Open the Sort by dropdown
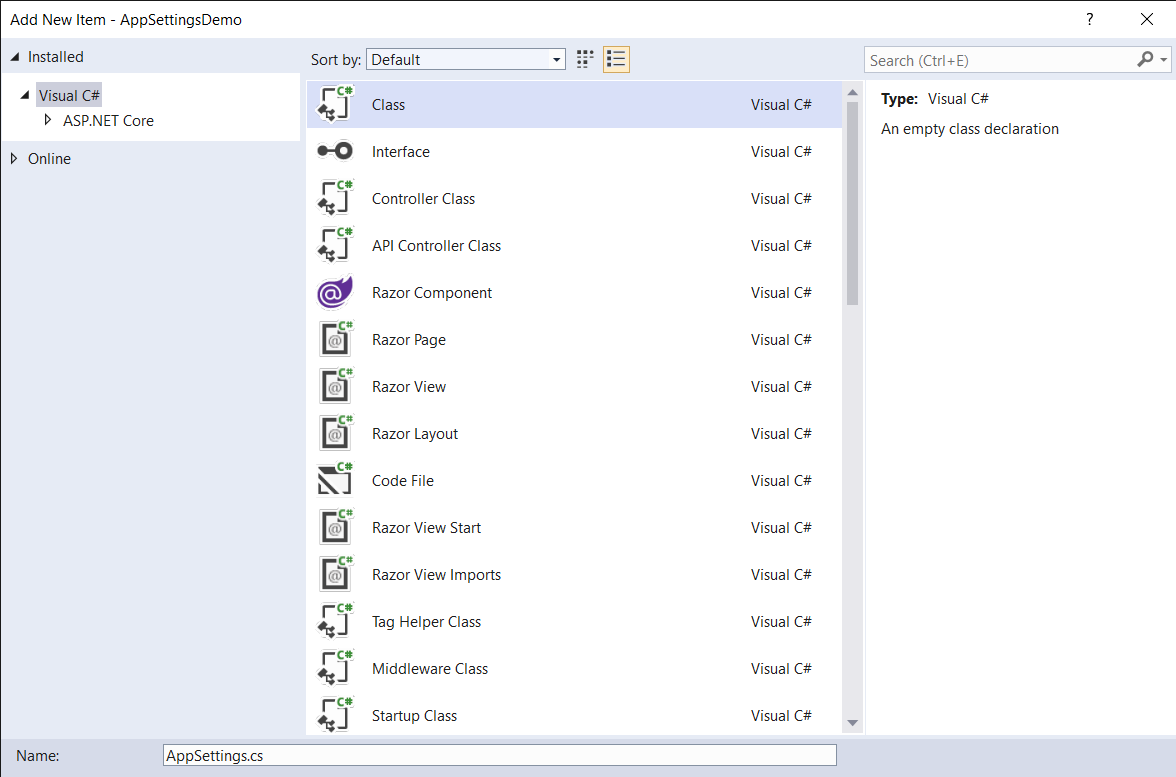Image resolution: width=1176 pixels, height=777 pixels. click(x=556, y=58)
